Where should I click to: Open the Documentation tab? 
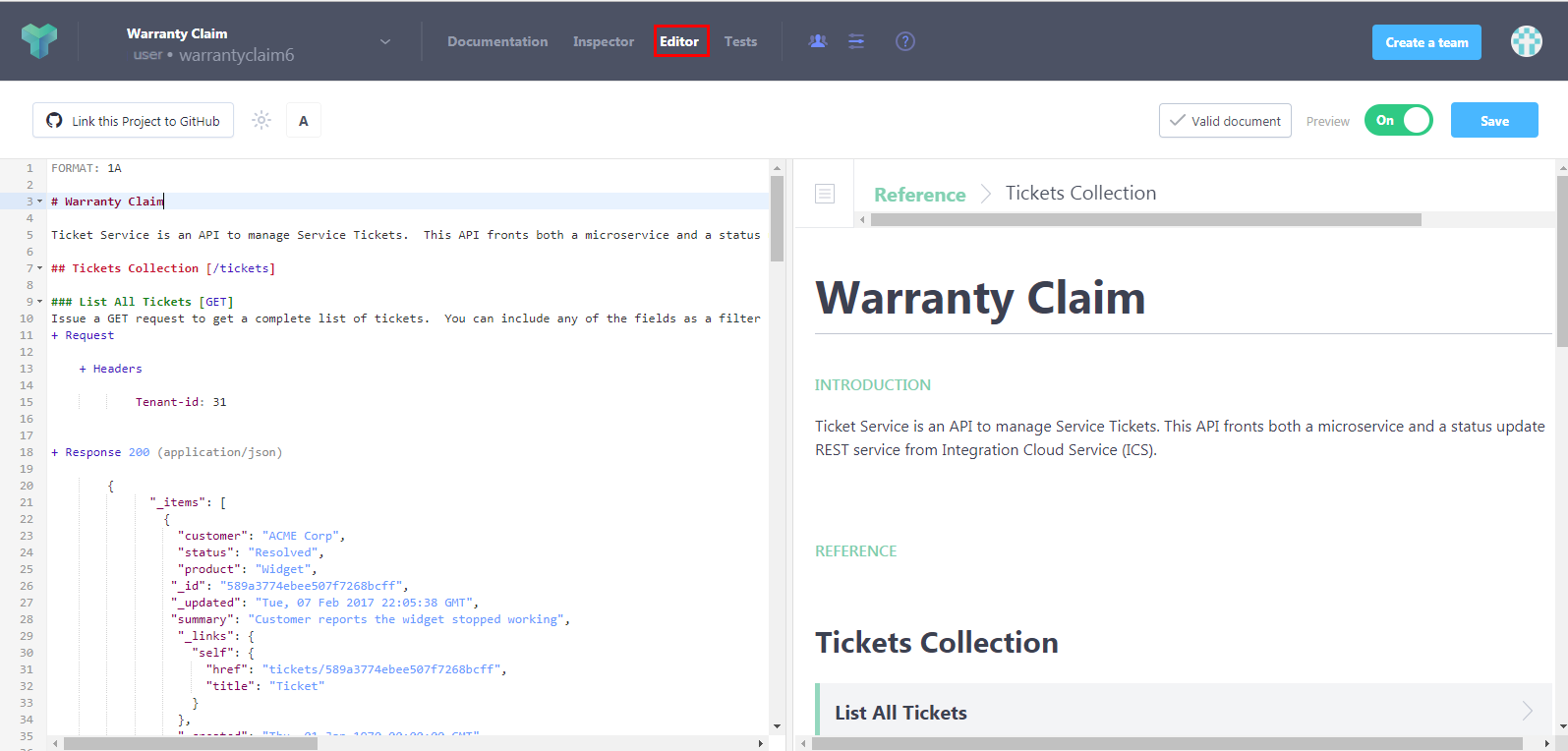click(497, 41)
